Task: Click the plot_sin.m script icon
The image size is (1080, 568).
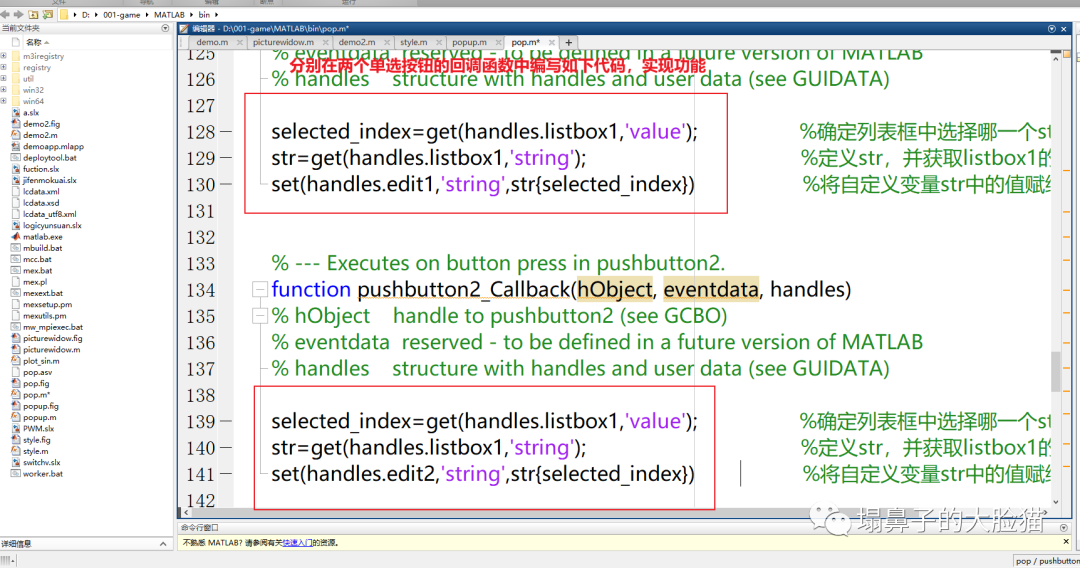Action: 16,361
